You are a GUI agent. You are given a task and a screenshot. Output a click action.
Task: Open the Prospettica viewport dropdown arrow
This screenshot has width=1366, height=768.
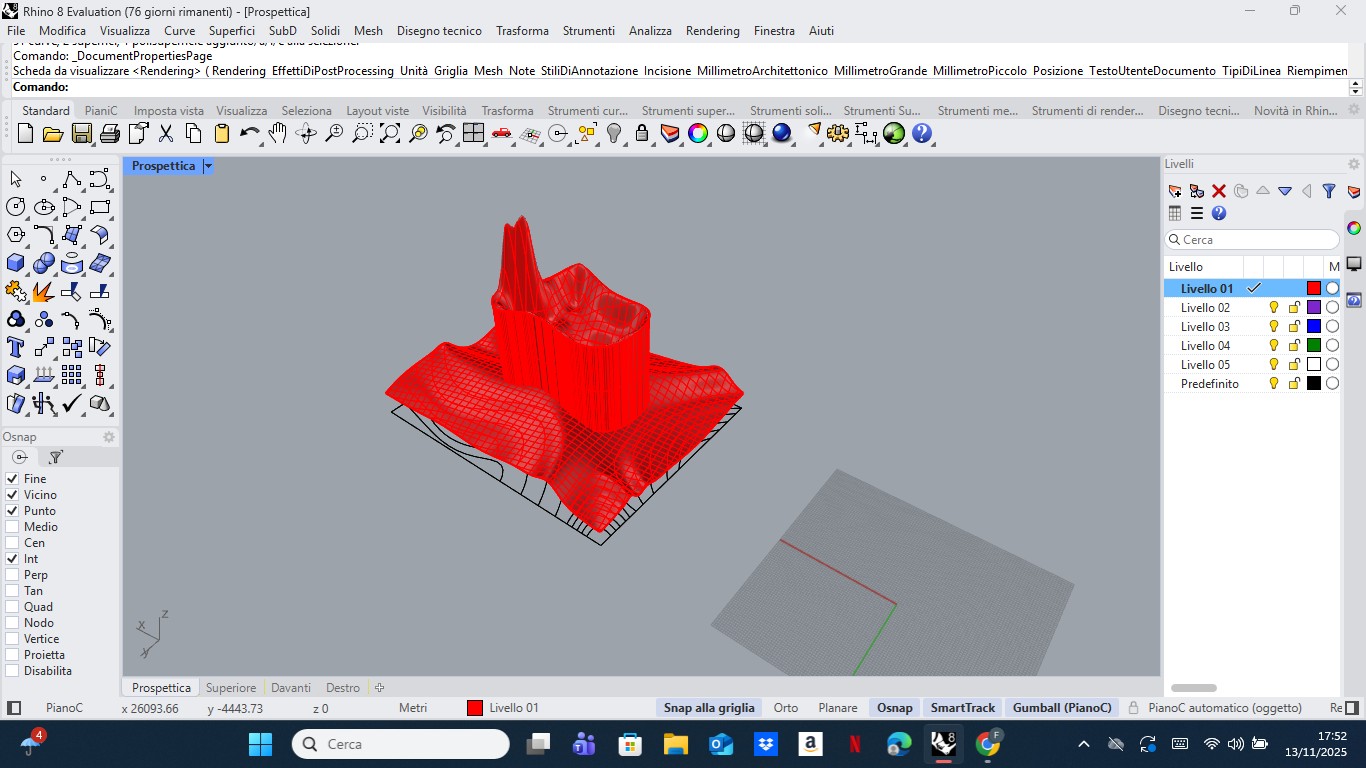click(208, 166)
